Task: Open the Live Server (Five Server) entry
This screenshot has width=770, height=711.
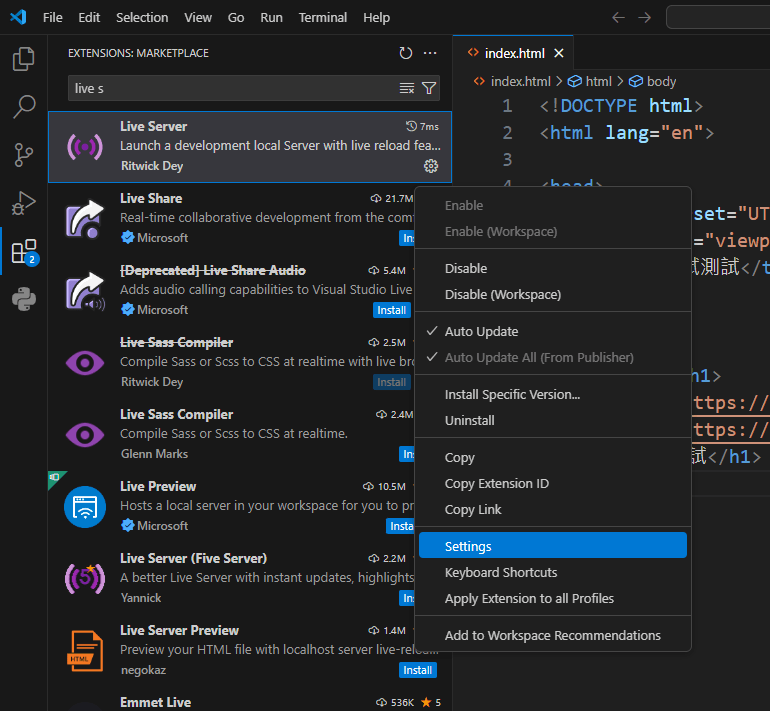Action: click(x=232, y=578)
